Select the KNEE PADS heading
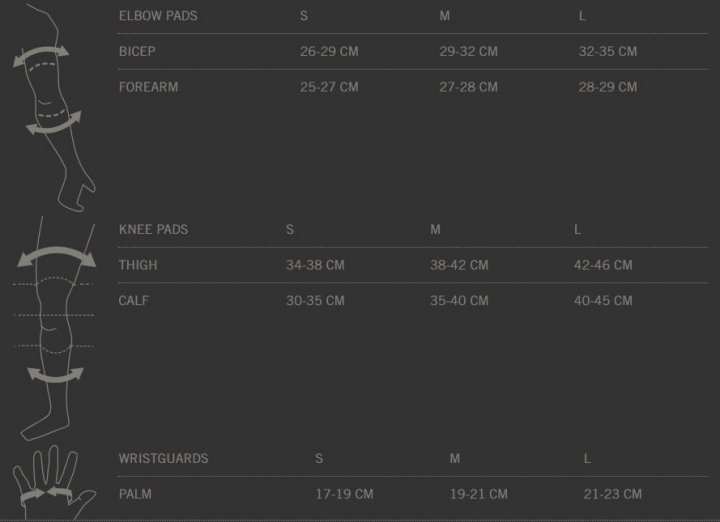The width and height of the screenshot is (720, 522). (153, 230)
